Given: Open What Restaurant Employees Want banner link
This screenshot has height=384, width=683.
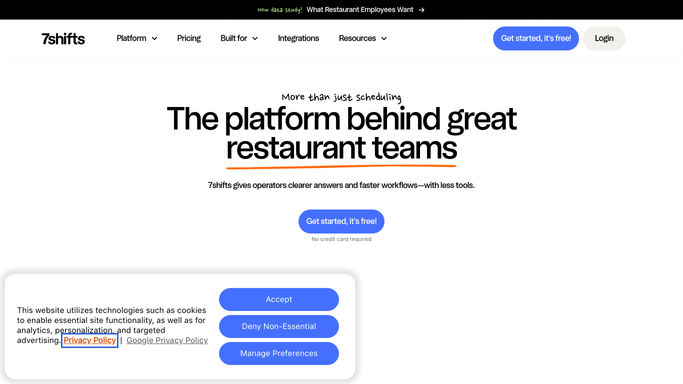Looking at the screenshot, I should pos(360,10).
